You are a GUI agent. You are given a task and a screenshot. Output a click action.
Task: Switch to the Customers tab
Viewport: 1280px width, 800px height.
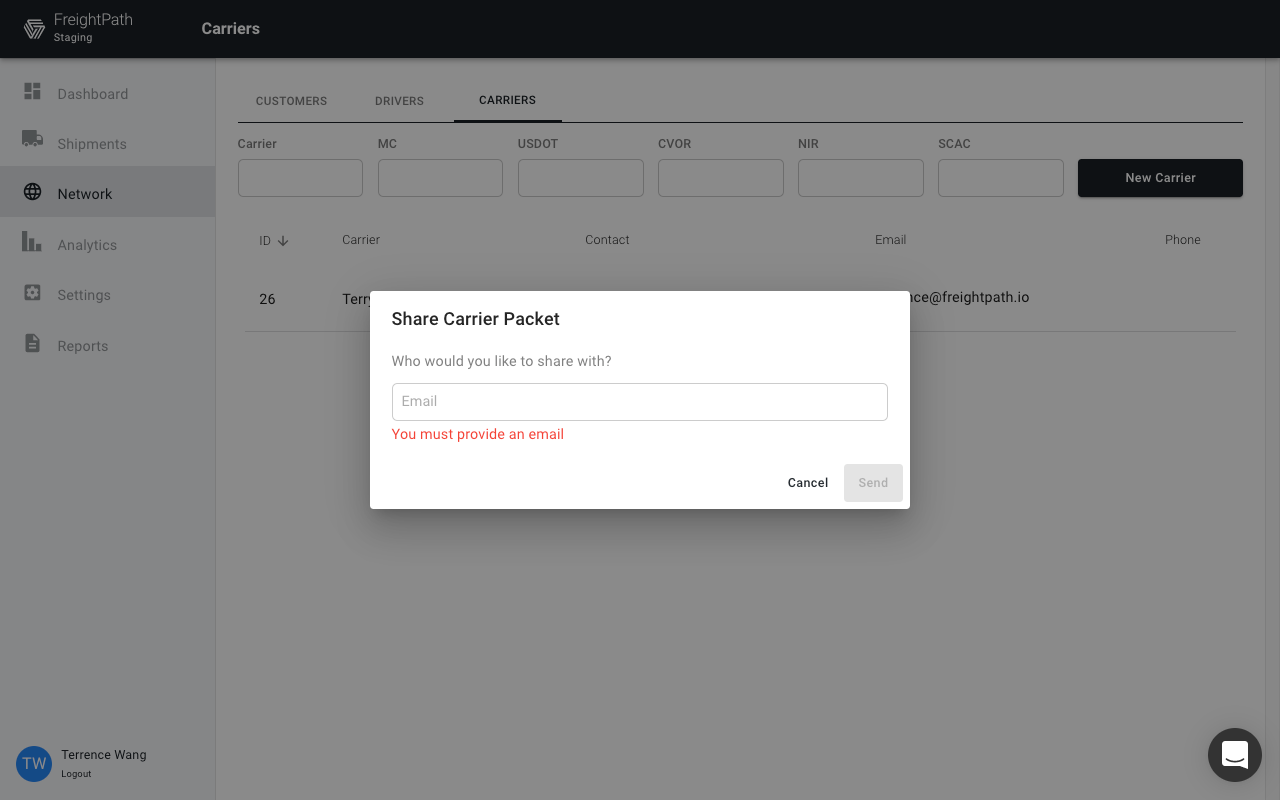click(x=291, y=101)
